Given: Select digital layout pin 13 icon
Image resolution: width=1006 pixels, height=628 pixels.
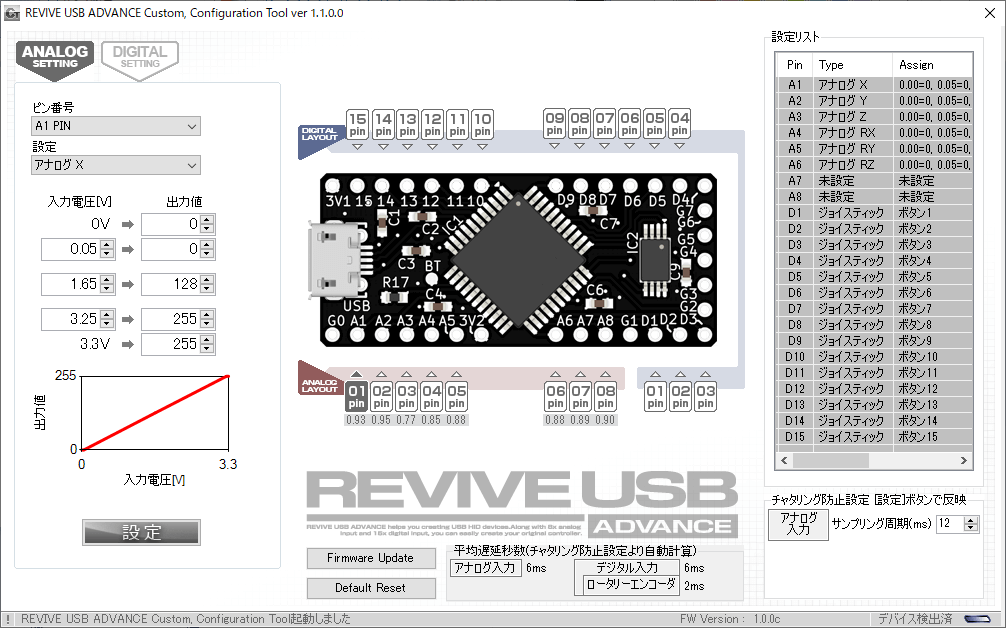Looking at the screenshot, I should coord(407,124).
